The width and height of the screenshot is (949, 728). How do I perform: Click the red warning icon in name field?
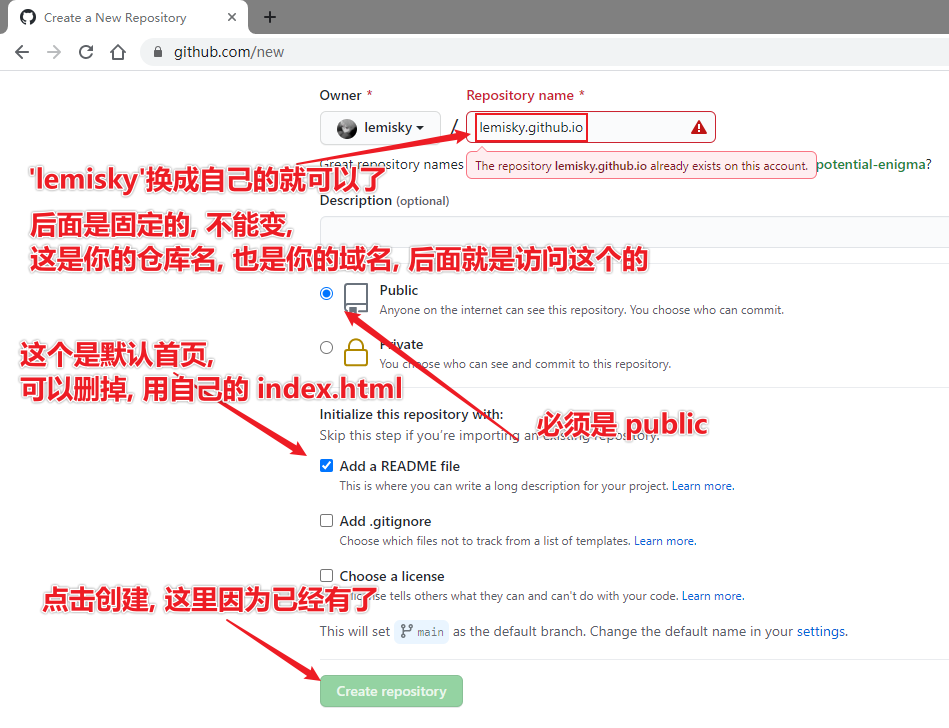coord(698,127)
